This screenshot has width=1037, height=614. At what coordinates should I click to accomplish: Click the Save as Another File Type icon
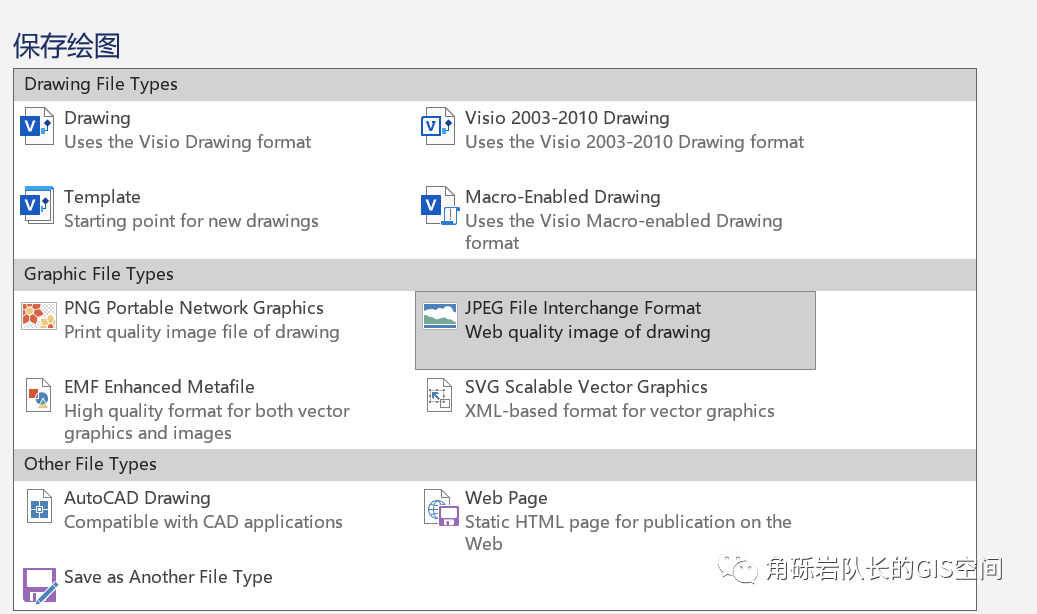(x=40, y=586)
